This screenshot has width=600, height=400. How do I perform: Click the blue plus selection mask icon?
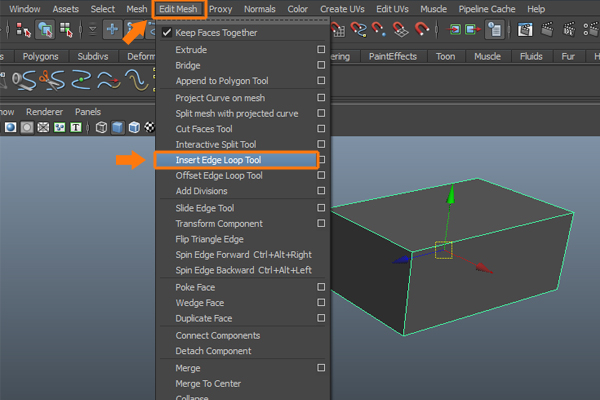pyautogui.click(x=111, y=29)
